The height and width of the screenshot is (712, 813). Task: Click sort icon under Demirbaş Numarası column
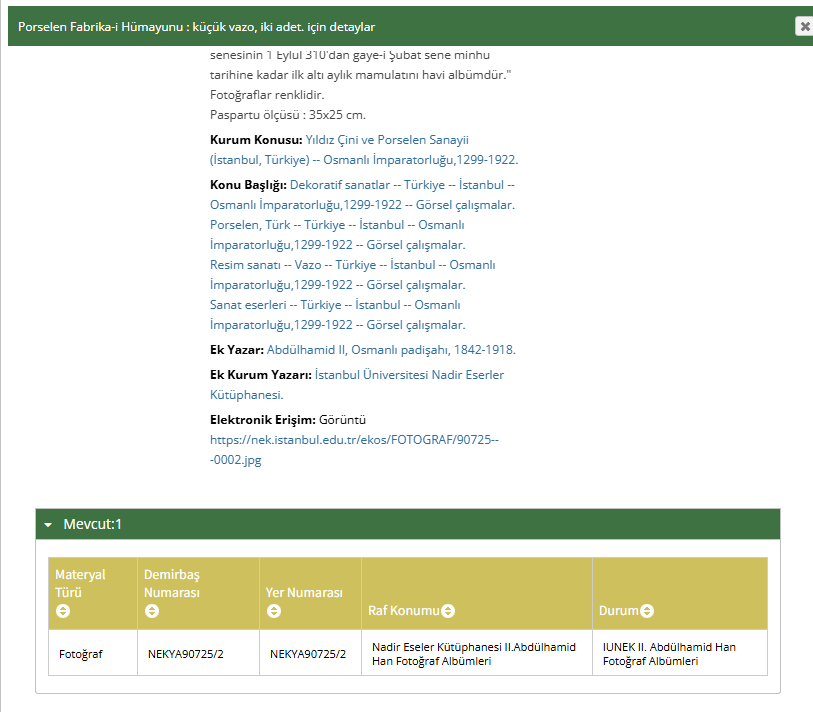point(152,611)
